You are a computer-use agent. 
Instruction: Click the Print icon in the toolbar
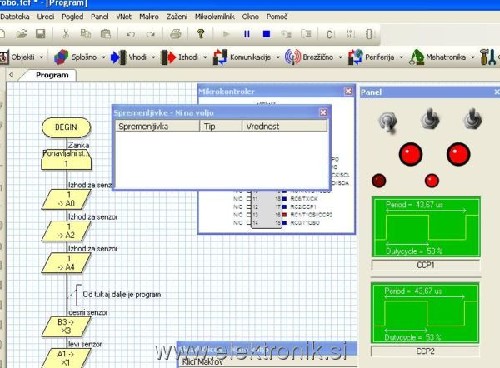coord(176,34)
